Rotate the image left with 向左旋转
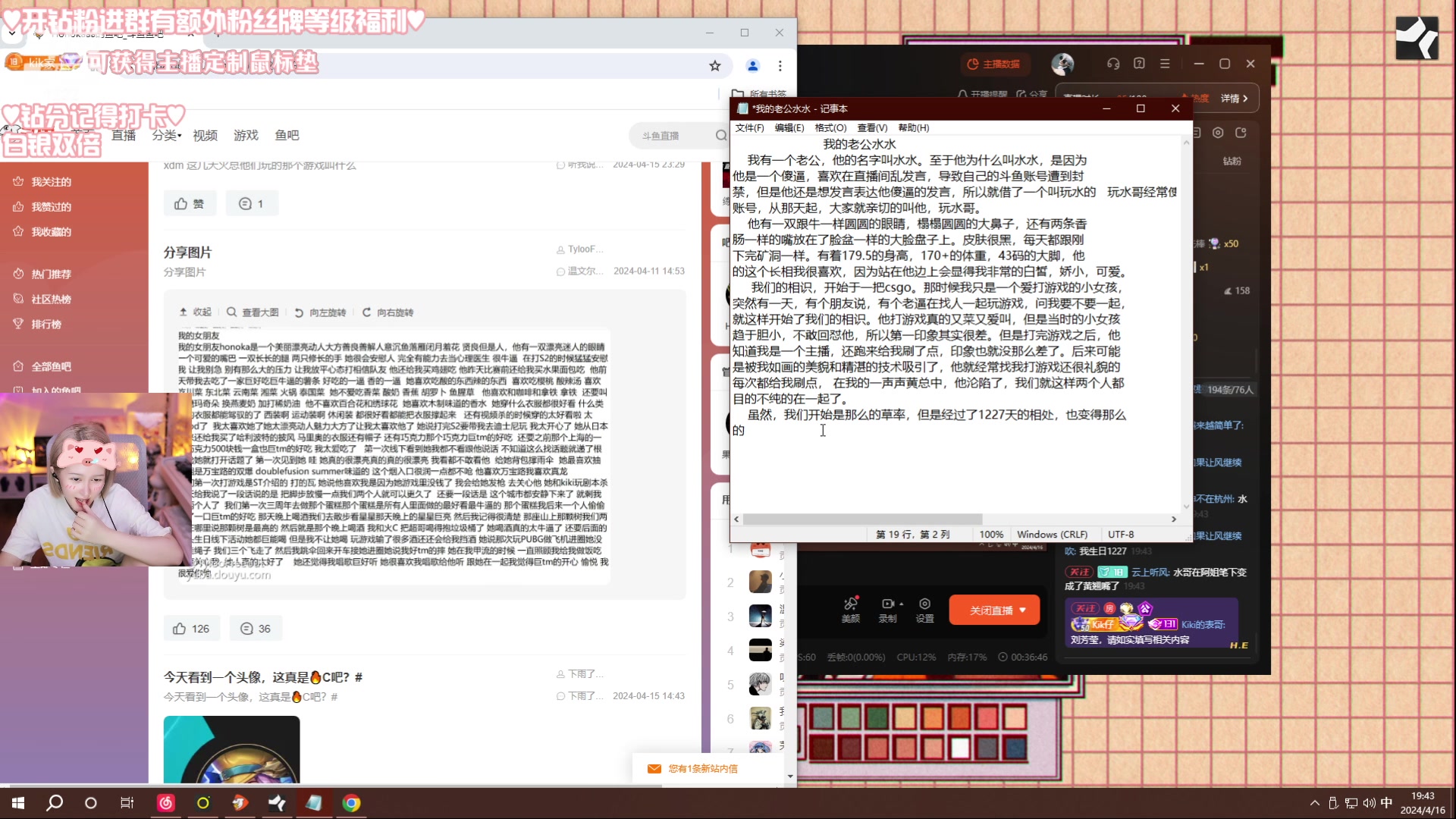The height and width of the screenshot is (819, 1456). tap(320, 312)
